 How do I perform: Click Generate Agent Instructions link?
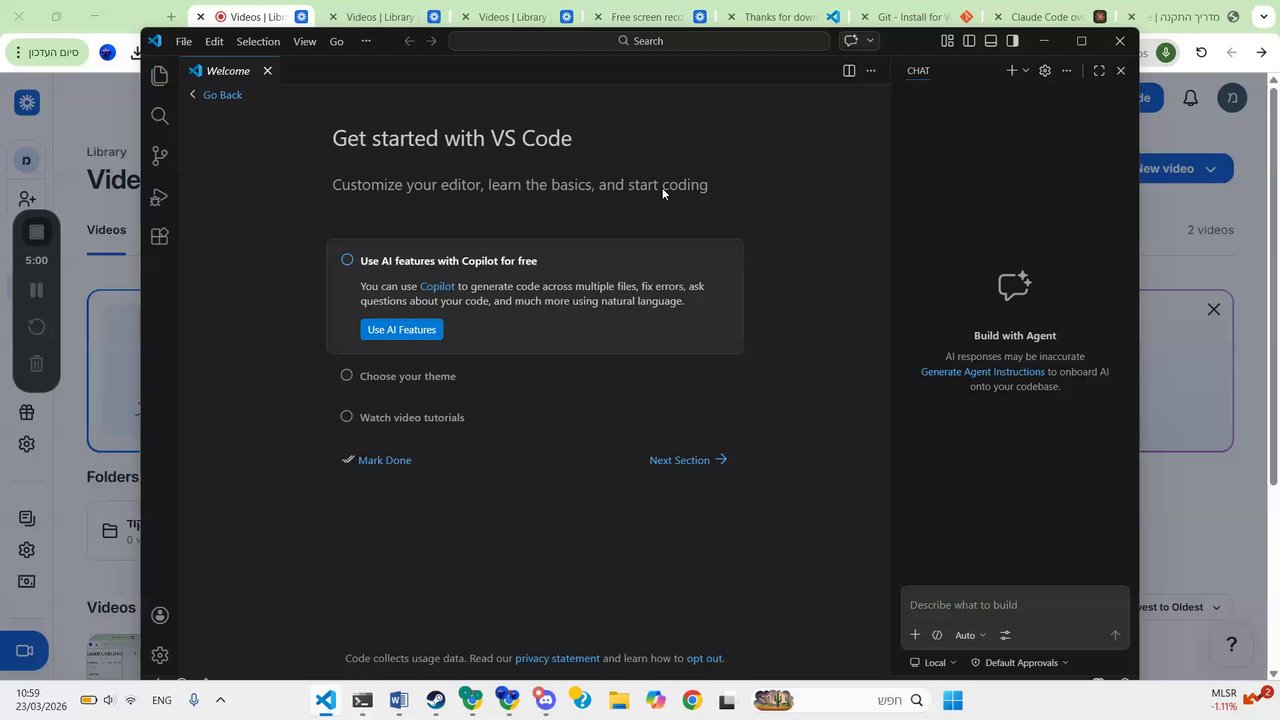pos(983,372)
